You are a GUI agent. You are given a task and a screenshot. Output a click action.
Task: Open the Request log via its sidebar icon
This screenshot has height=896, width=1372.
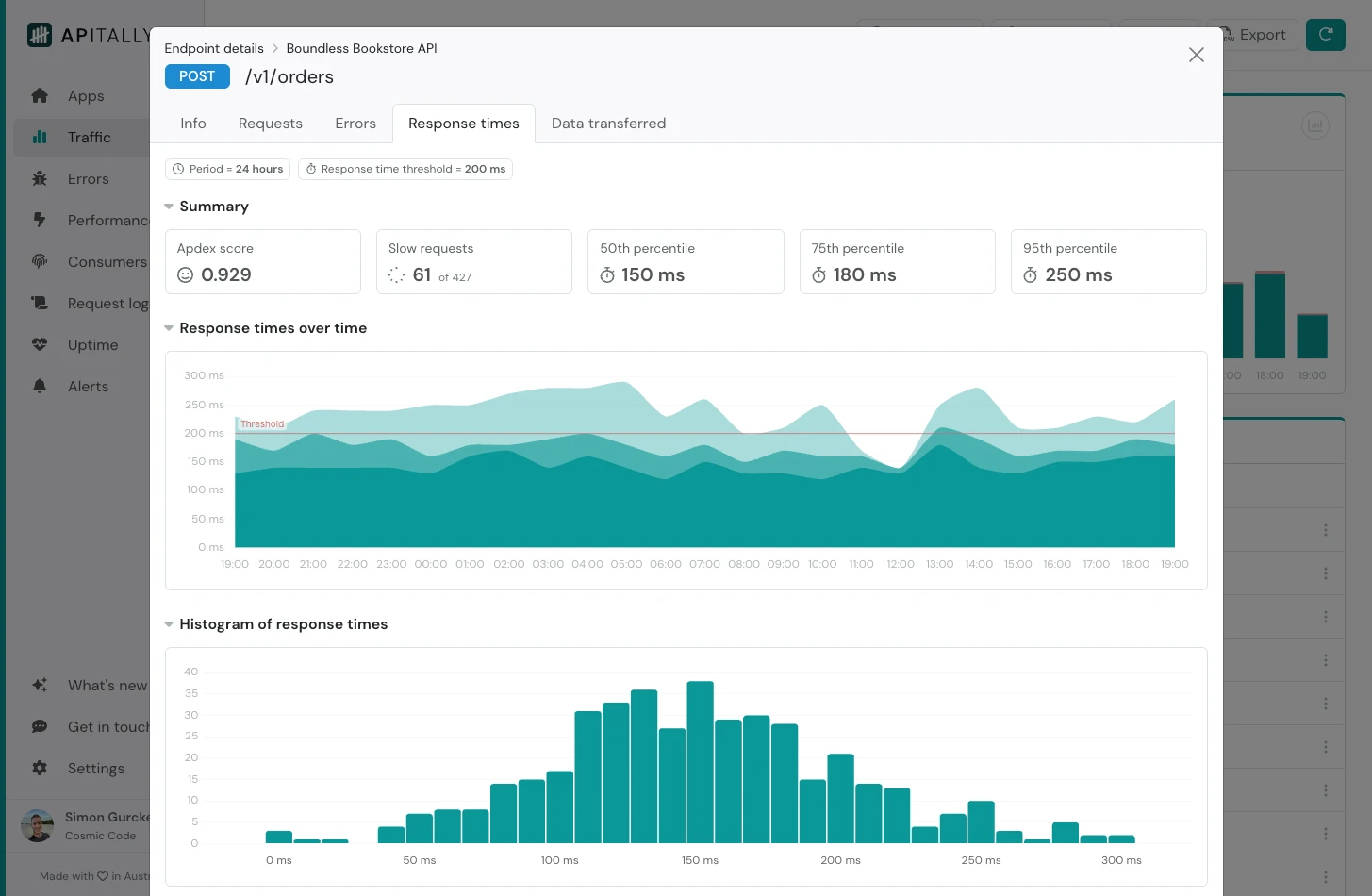tap(40, 303)
